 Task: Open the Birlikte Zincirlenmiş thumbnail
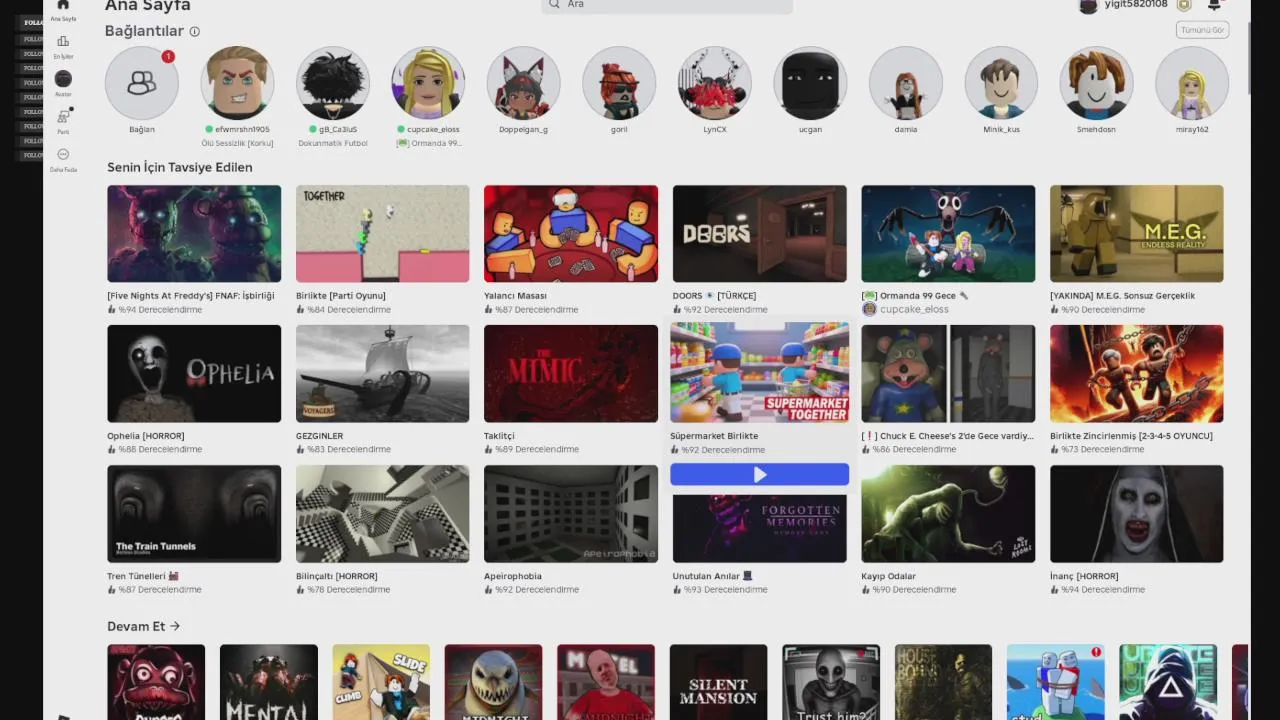[x=1137, y=374]
